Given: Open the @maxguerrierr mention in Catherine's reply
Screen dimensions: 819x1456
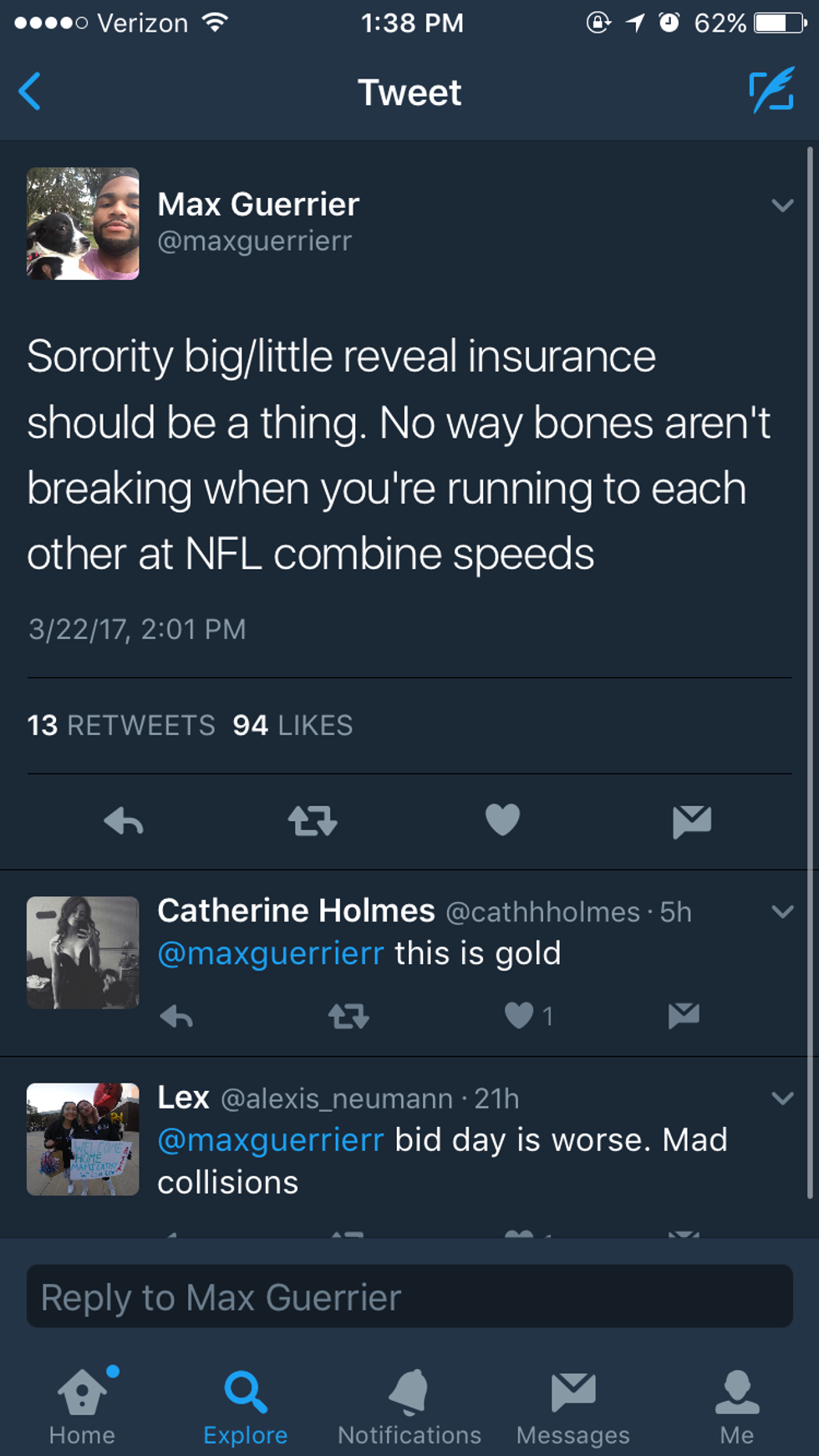Looking at the screenshot, I should coord(271,953).
